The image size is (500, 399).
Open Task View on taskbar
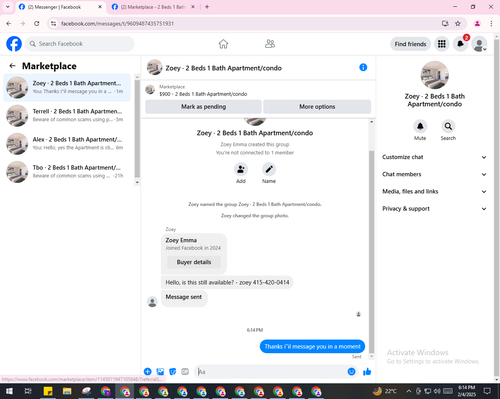pos(28,391)
